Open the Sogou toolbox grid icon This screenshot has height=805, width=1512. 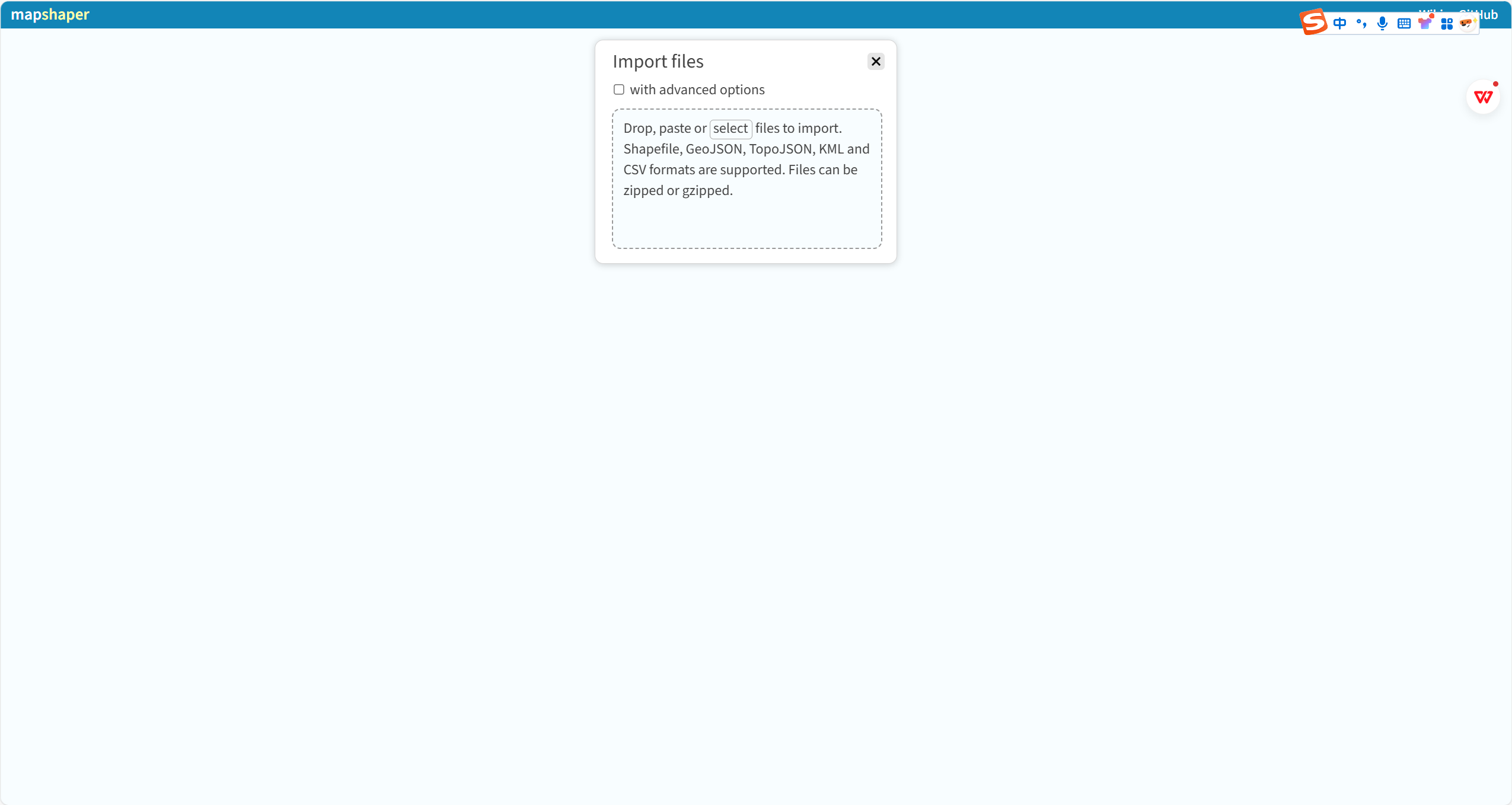pyautogui.click(x=1447, y=24)
